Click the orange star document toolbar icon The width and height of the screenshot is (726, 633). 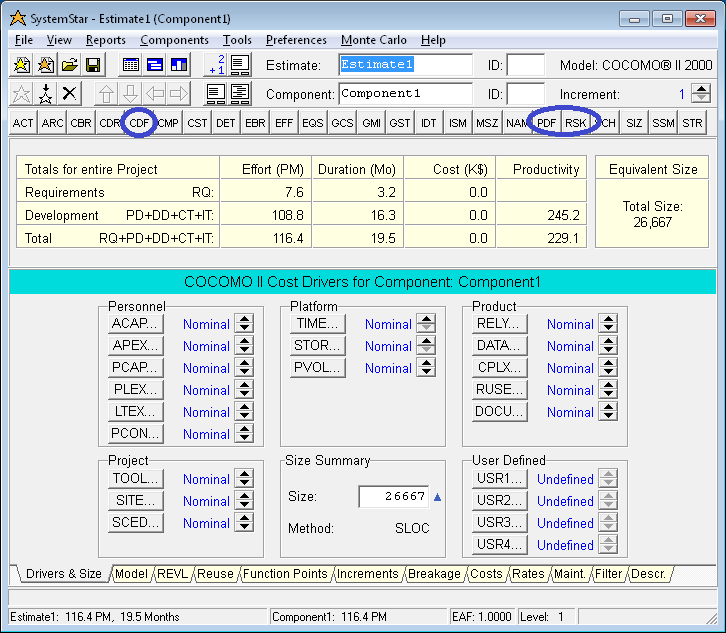[45, 65]
